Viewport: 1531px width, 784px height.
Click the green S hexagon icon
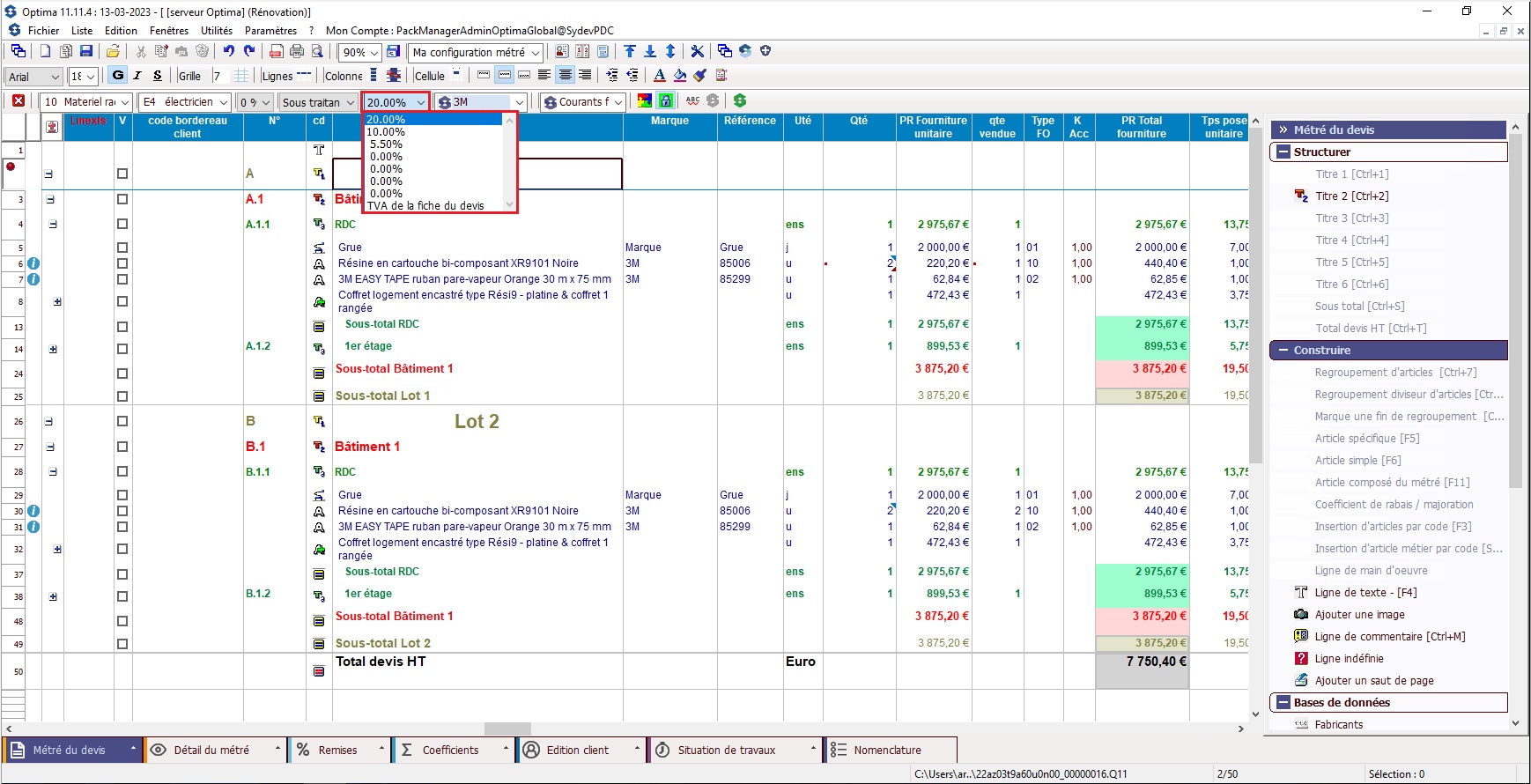[x=740, y=101]
